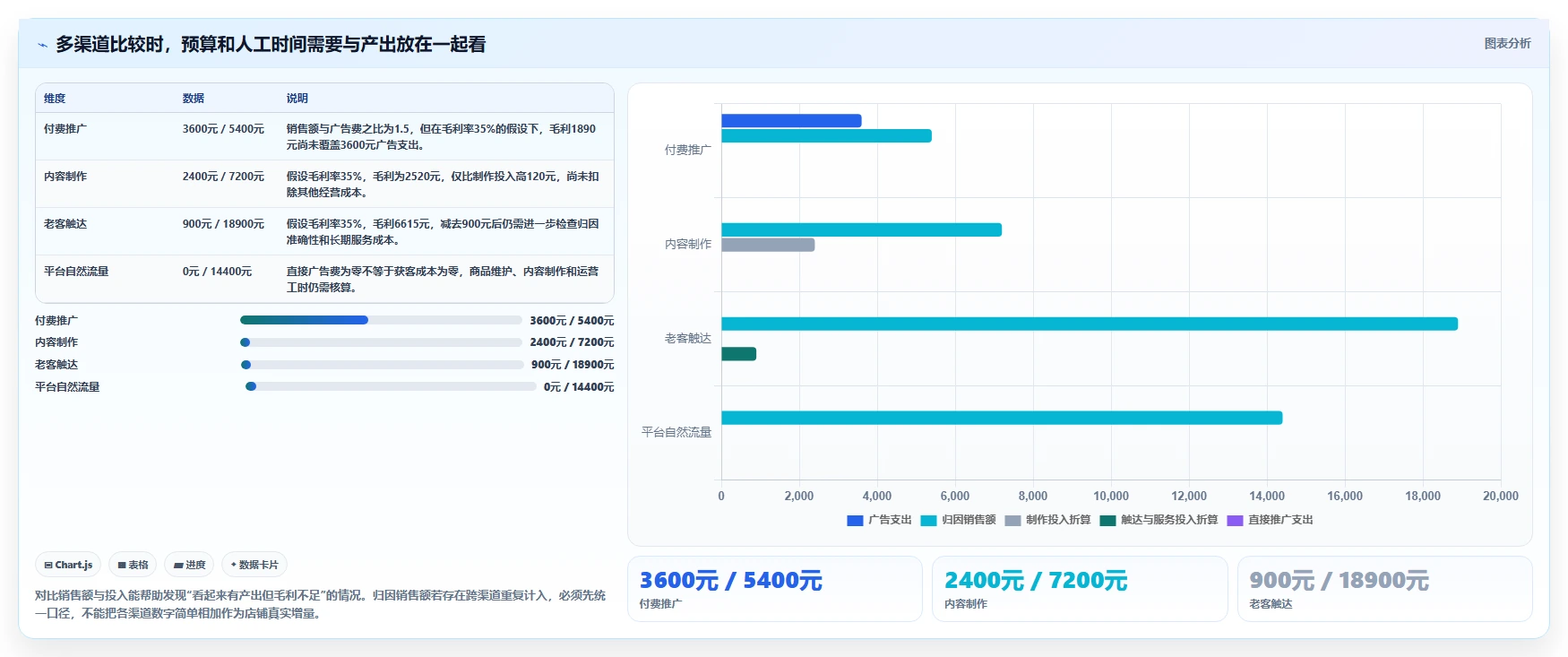
Task: Click the 20,000 x-axis tick label
Action: (1501, 496)
